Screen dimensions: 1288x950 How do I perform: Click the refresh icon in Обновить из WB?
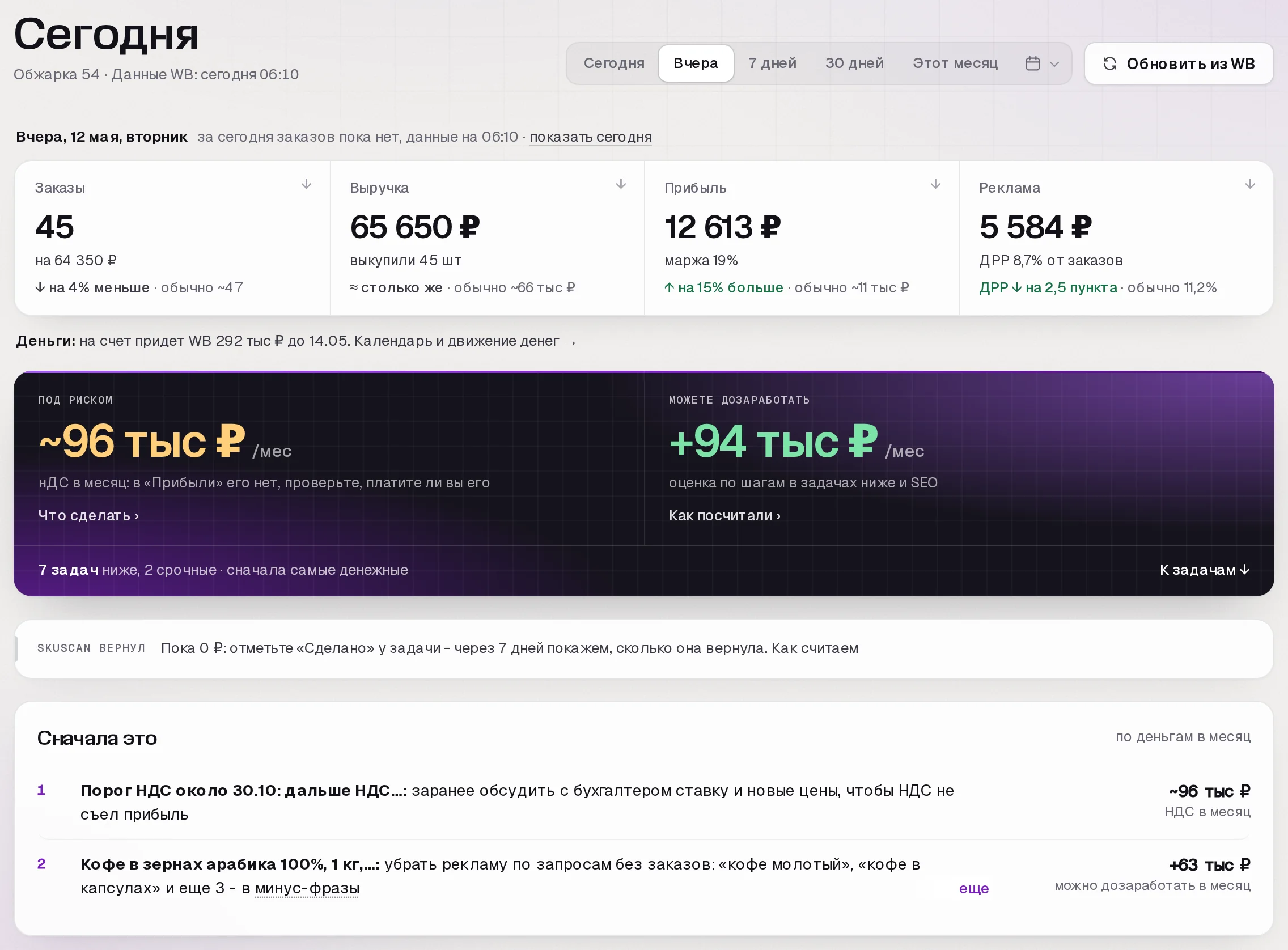pyautogui.click(x=1110, y=64)
